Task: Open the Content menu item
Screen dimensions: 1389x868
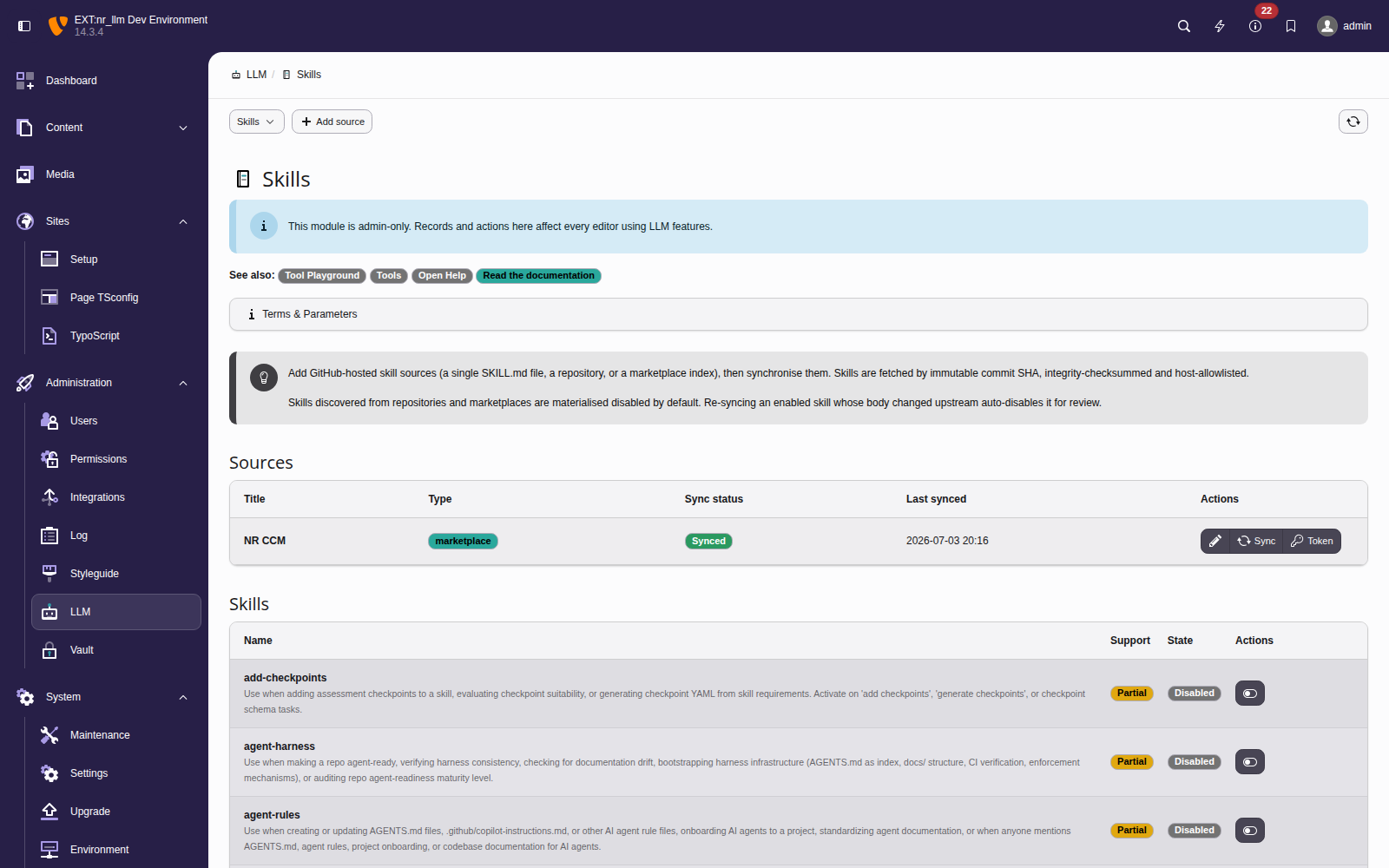Action: click(104, 128)
